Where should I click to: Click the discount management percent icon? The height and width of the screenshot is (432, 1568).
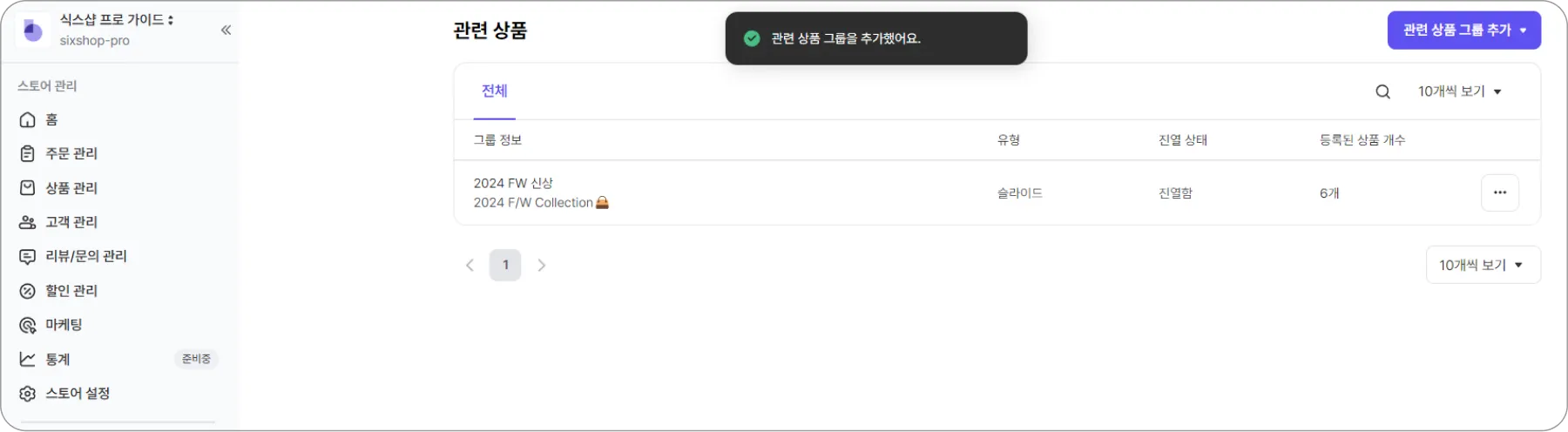tap(28, 291)
